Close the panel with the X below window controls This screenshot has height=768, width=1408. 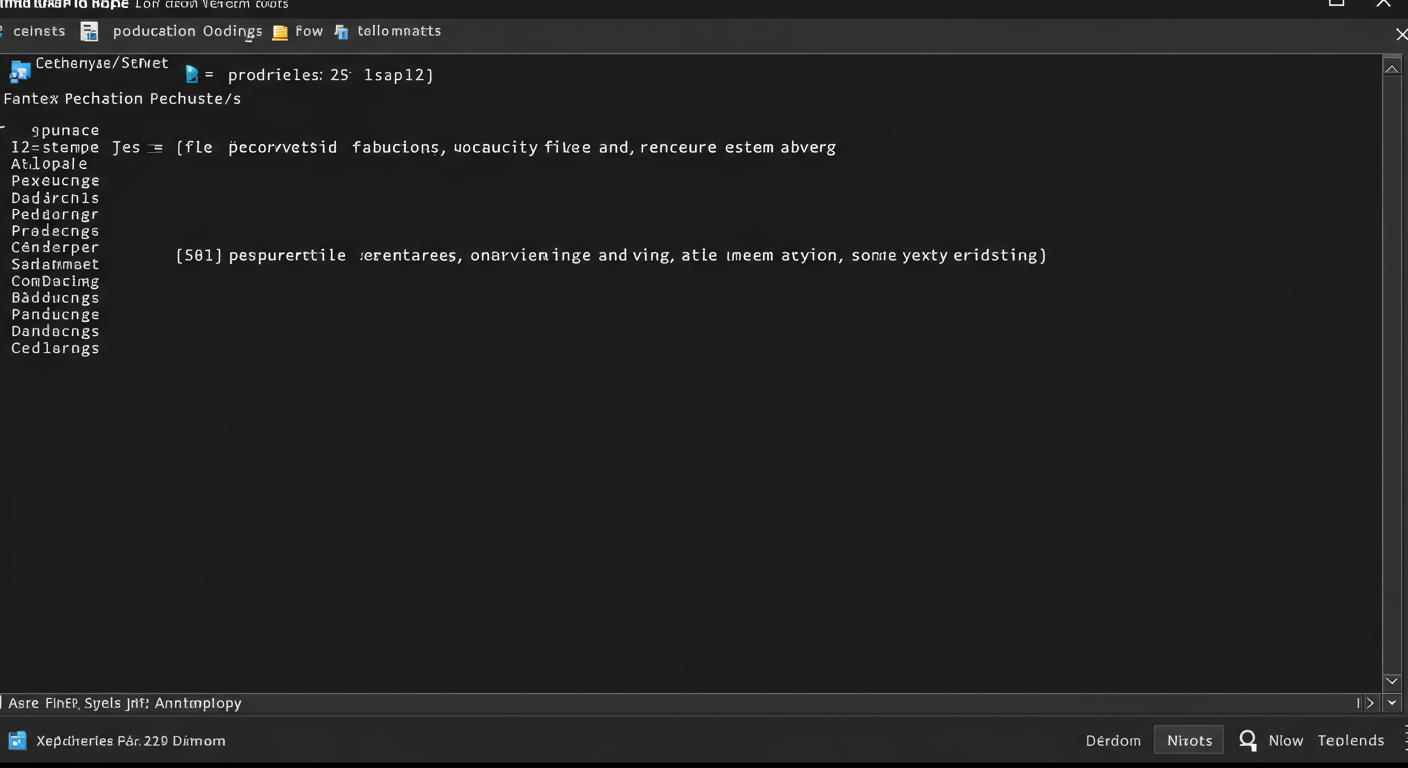click(x=1400, y=35)
